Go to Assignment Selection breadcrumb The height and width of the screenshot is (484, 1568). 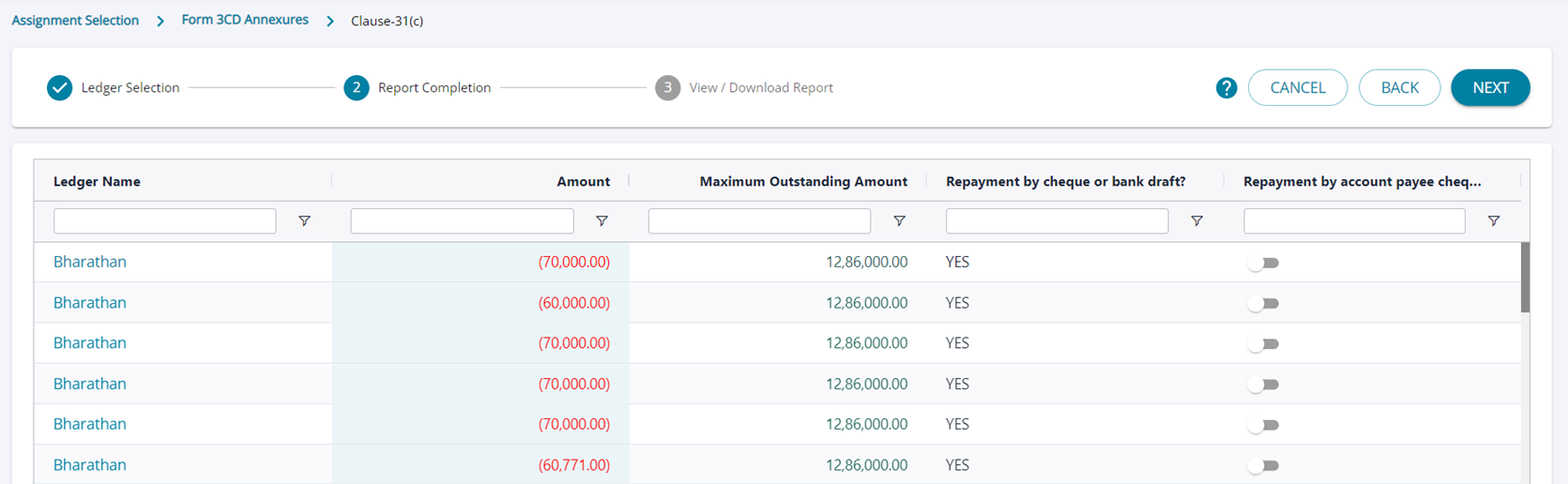(x=75, y=21)
